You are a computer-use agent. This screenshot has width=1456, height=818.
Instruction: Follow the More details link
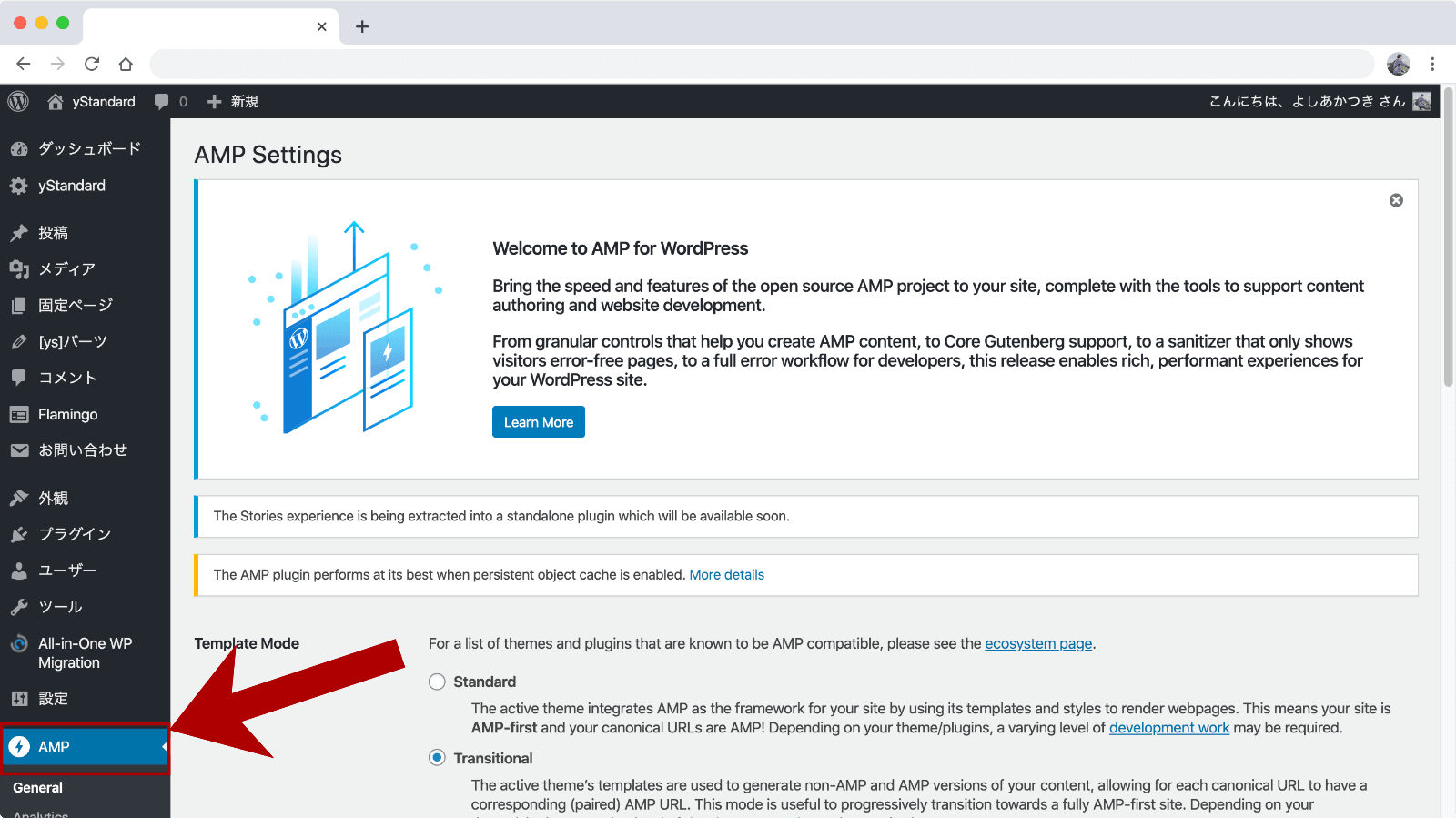tap(726, 575)
